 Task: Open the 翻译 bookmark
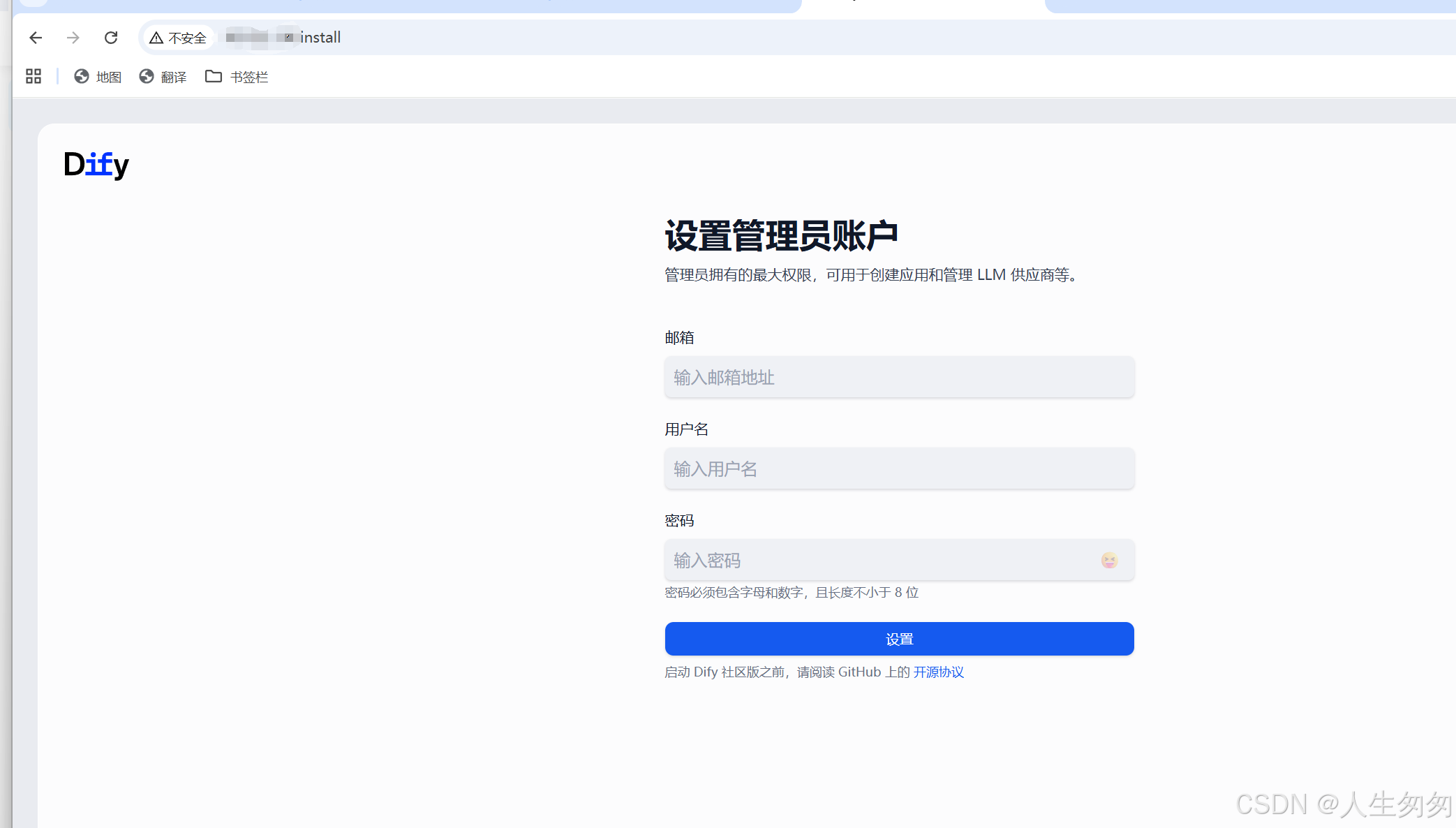[x=163, y=77]
